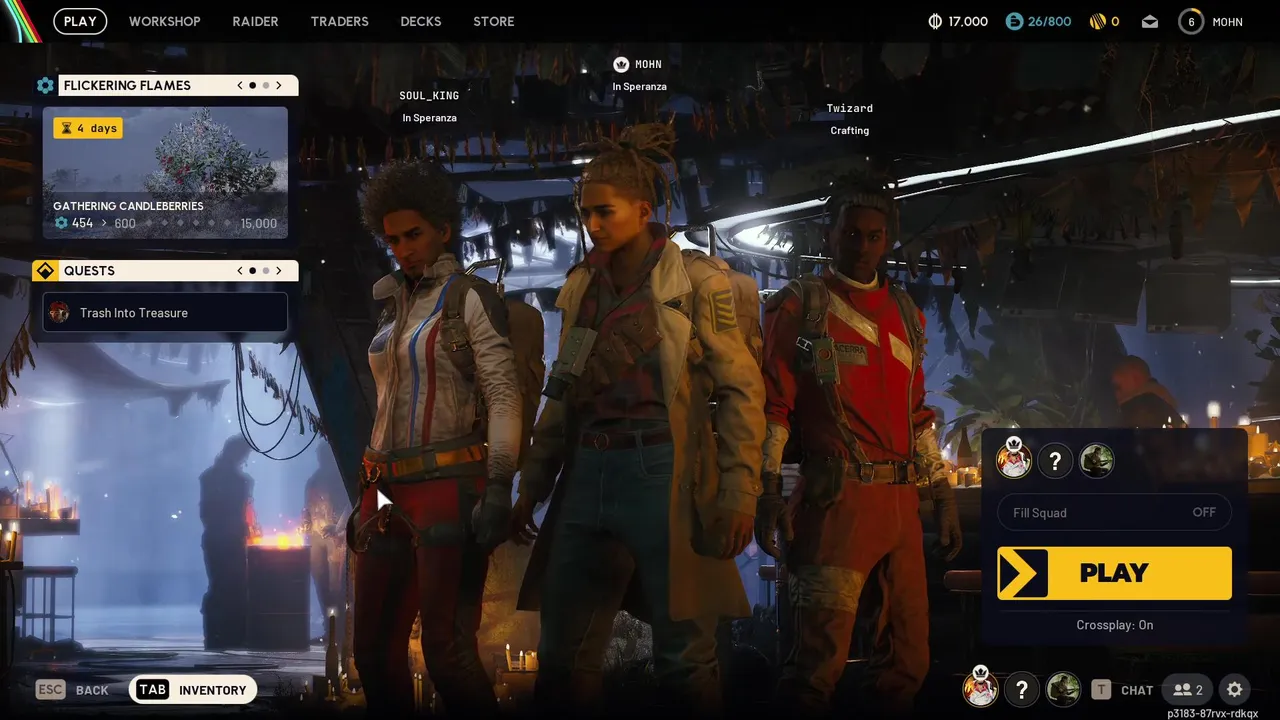Click the coin currency icon beside 17.000
The width and height of the screenshot is (1280, 720).
click(x=936, y=21)
